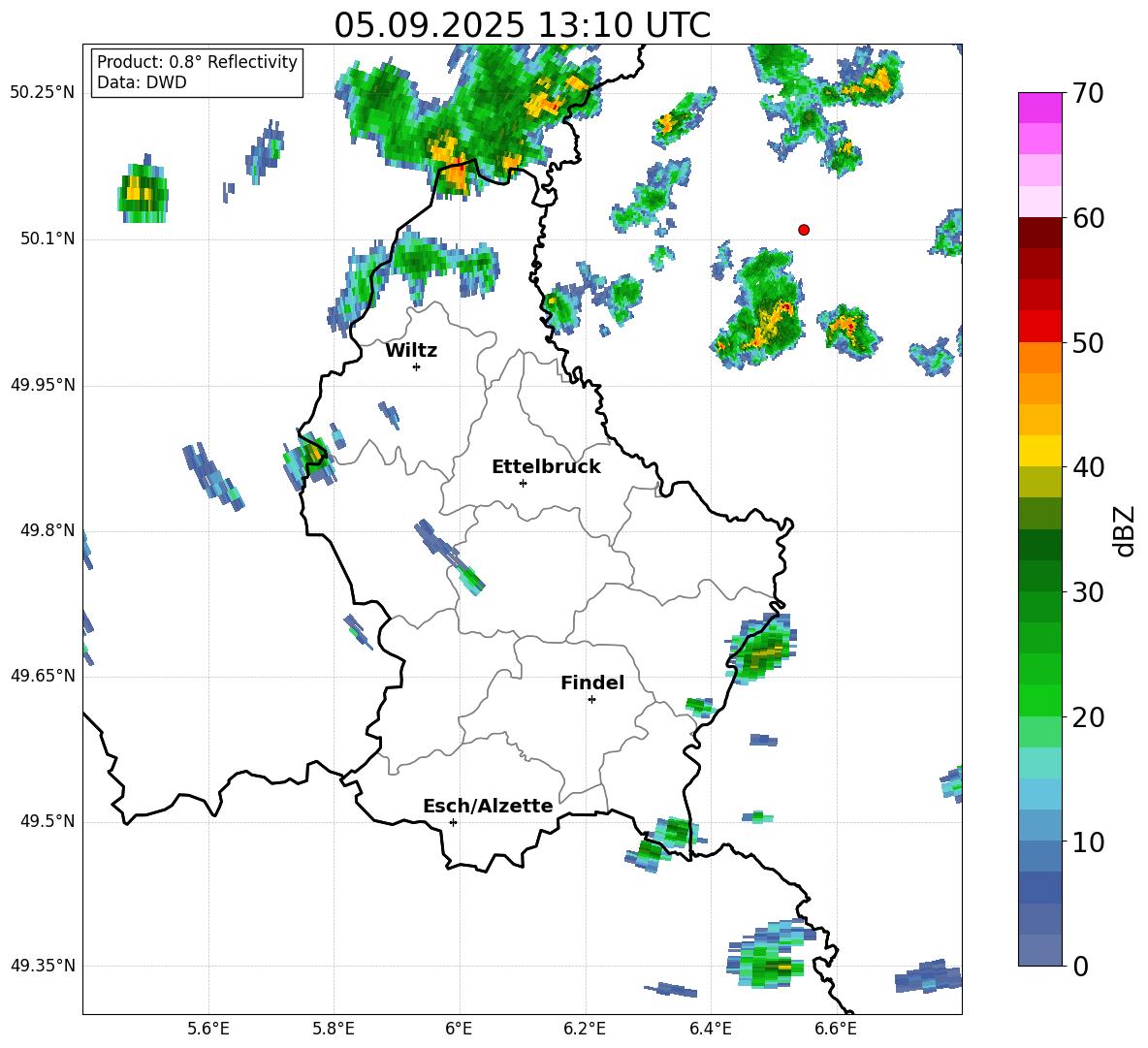The width and height of the screenshot is (1148, 1048).
Task: Click the Esch/Alzette city label
Action: (488, 806)
